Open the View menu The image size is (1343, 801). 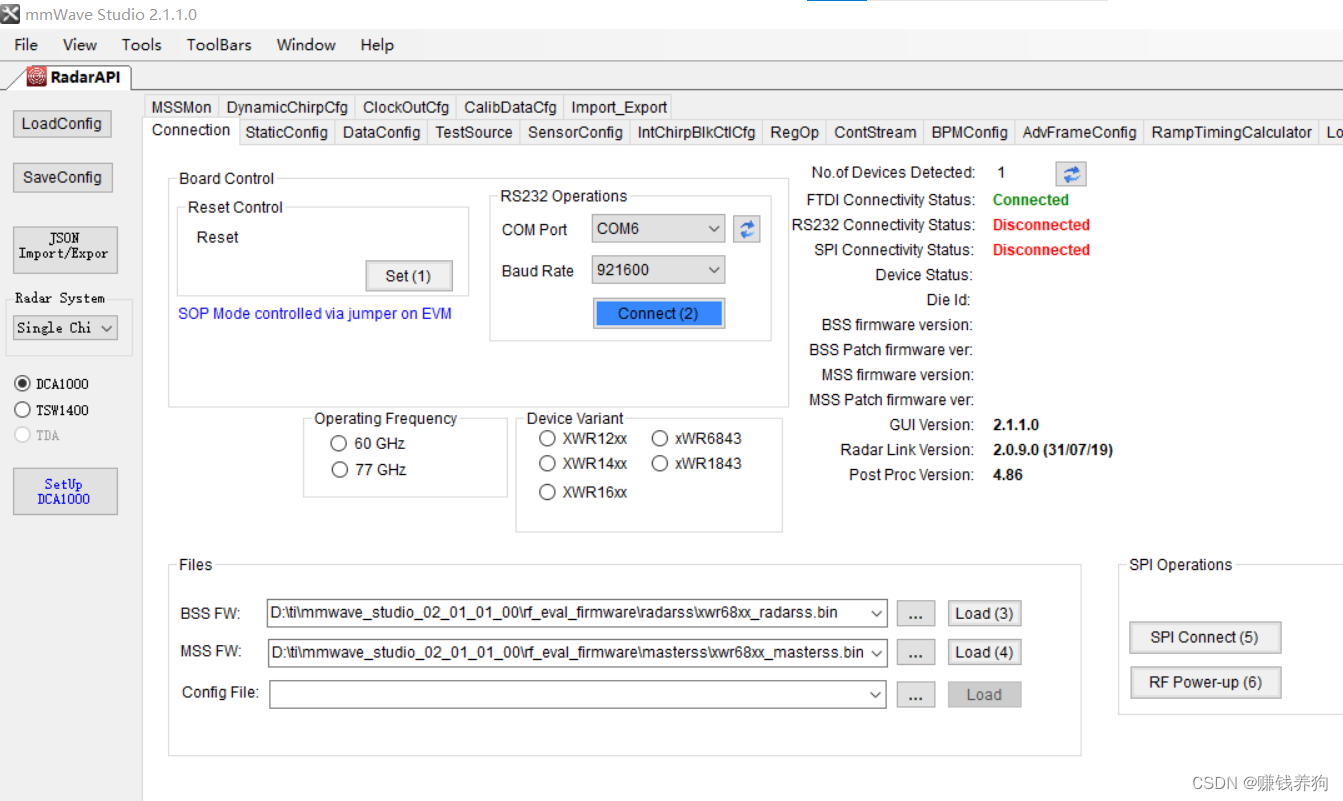(80, 45)
